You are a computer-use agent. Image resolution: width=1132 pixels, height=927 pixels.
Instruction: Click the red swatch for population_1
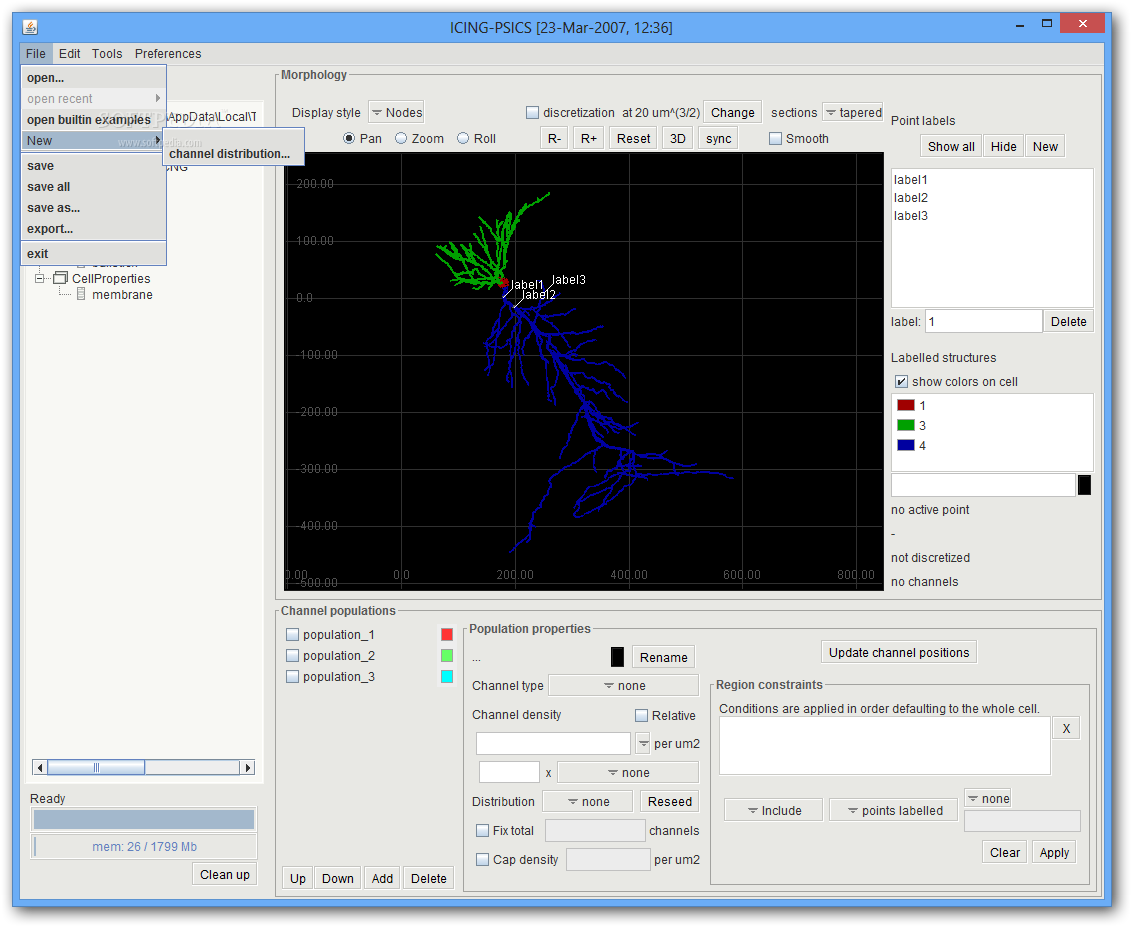(447, 635)
